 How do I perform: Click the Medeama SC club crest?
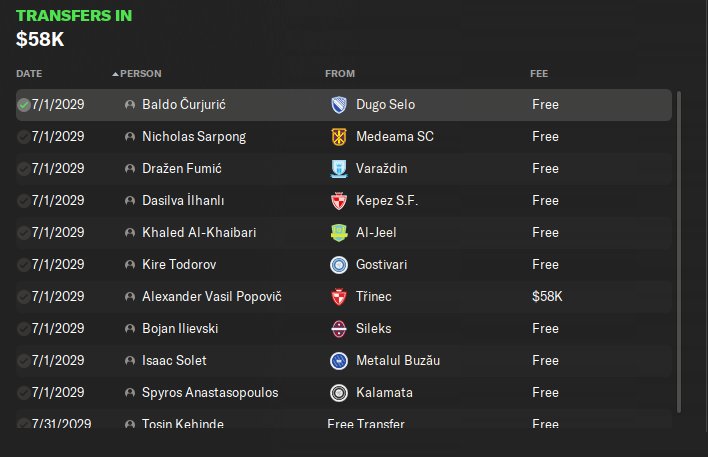pos(339,137)
